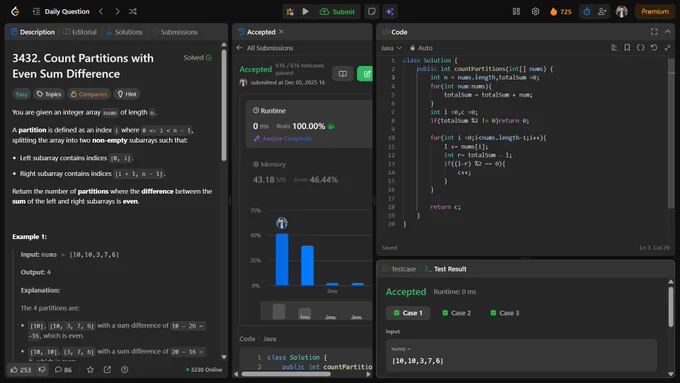
Task: Go to the previous question arrow
Action: 101,12
